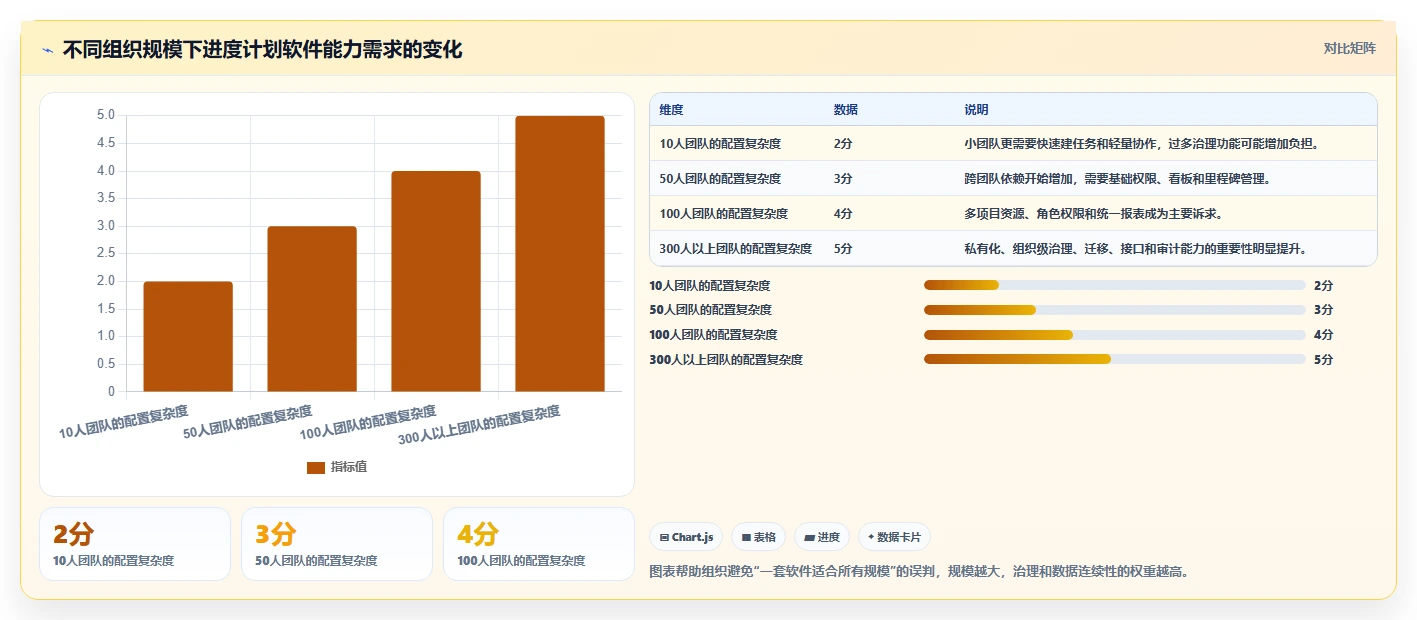The width and height of the screenshot is (1417, 620).
Task: Click the icon inside 表格 chip
Action: pos(746,538)
